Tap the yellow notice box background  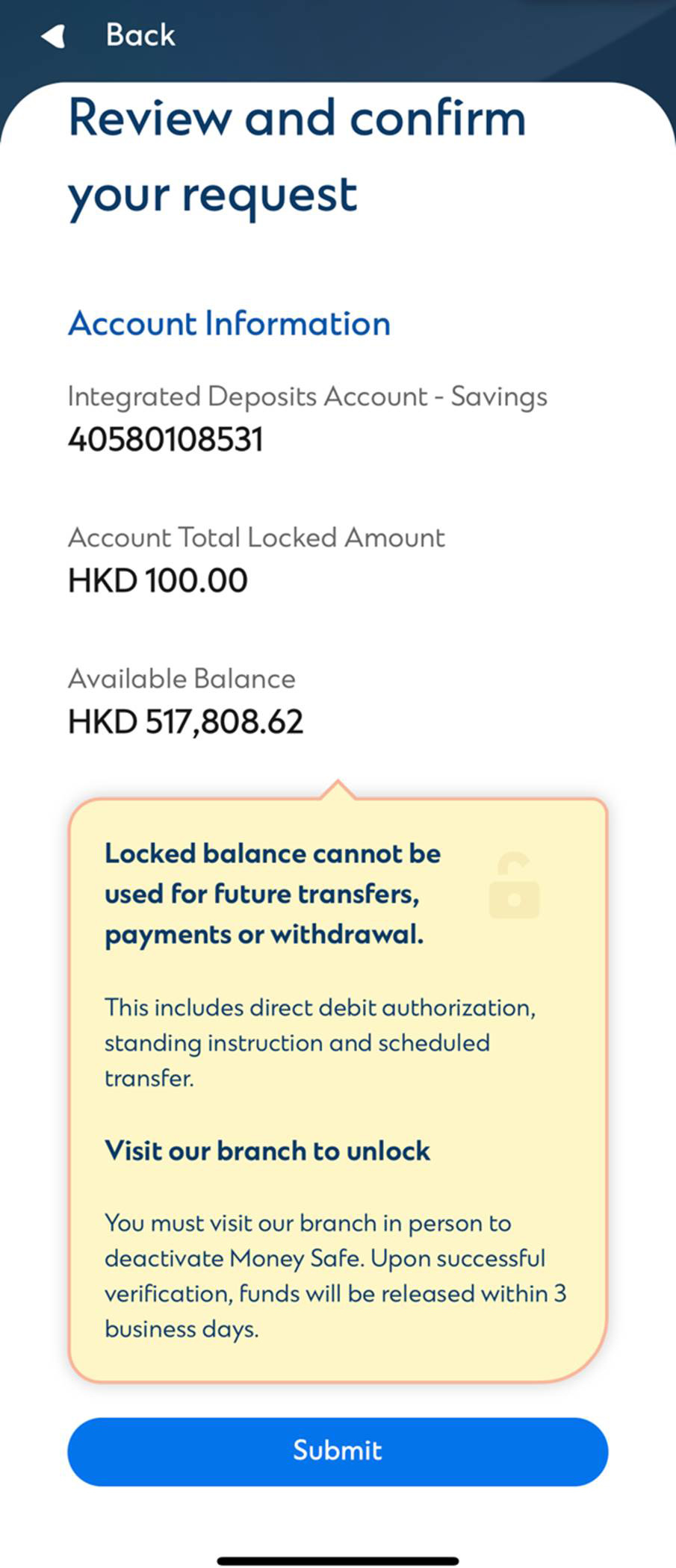[x=338, y=1090]
